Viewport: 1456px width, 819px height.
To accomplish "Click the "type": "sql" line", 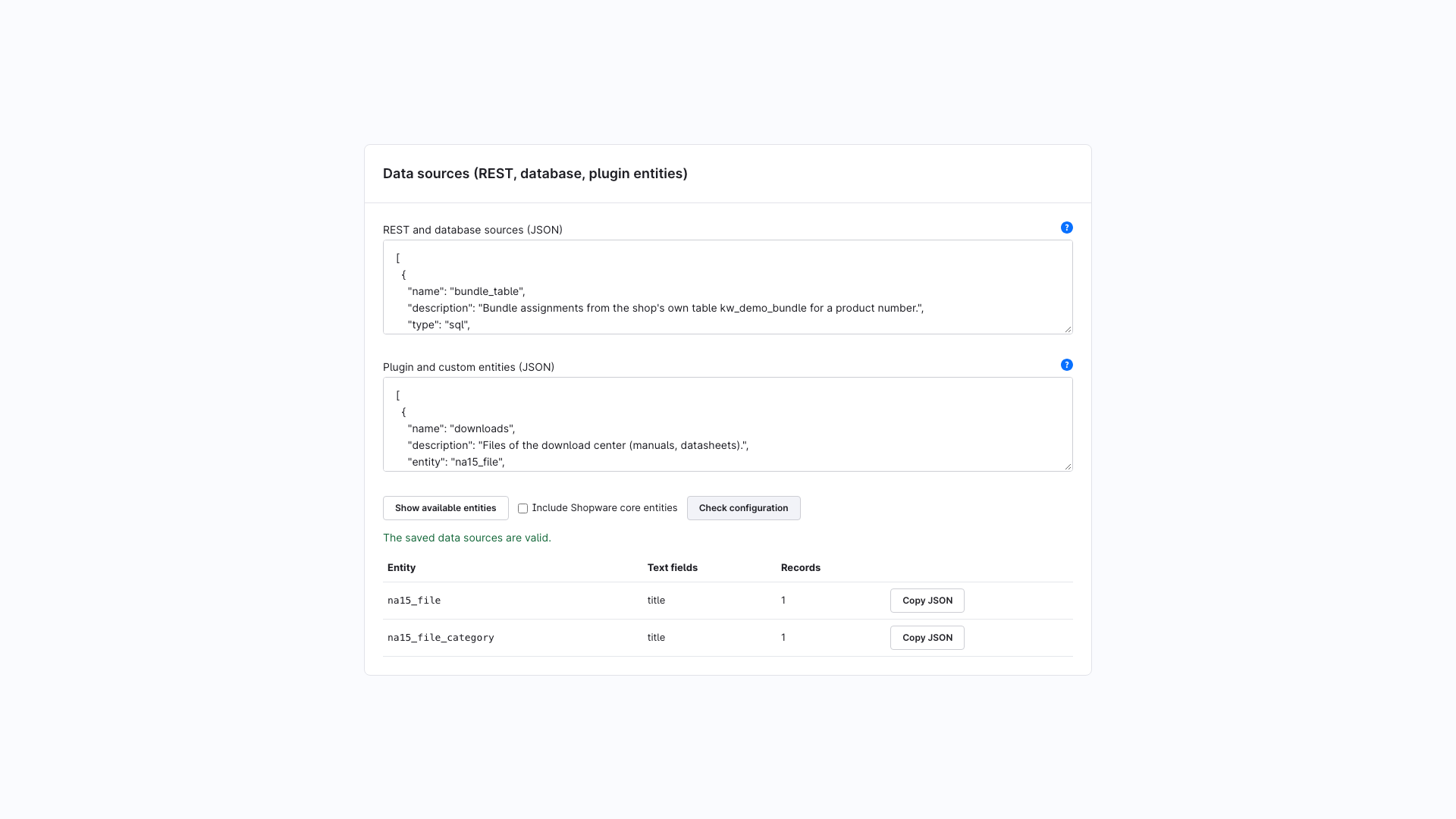I will [x=439, y=325].
